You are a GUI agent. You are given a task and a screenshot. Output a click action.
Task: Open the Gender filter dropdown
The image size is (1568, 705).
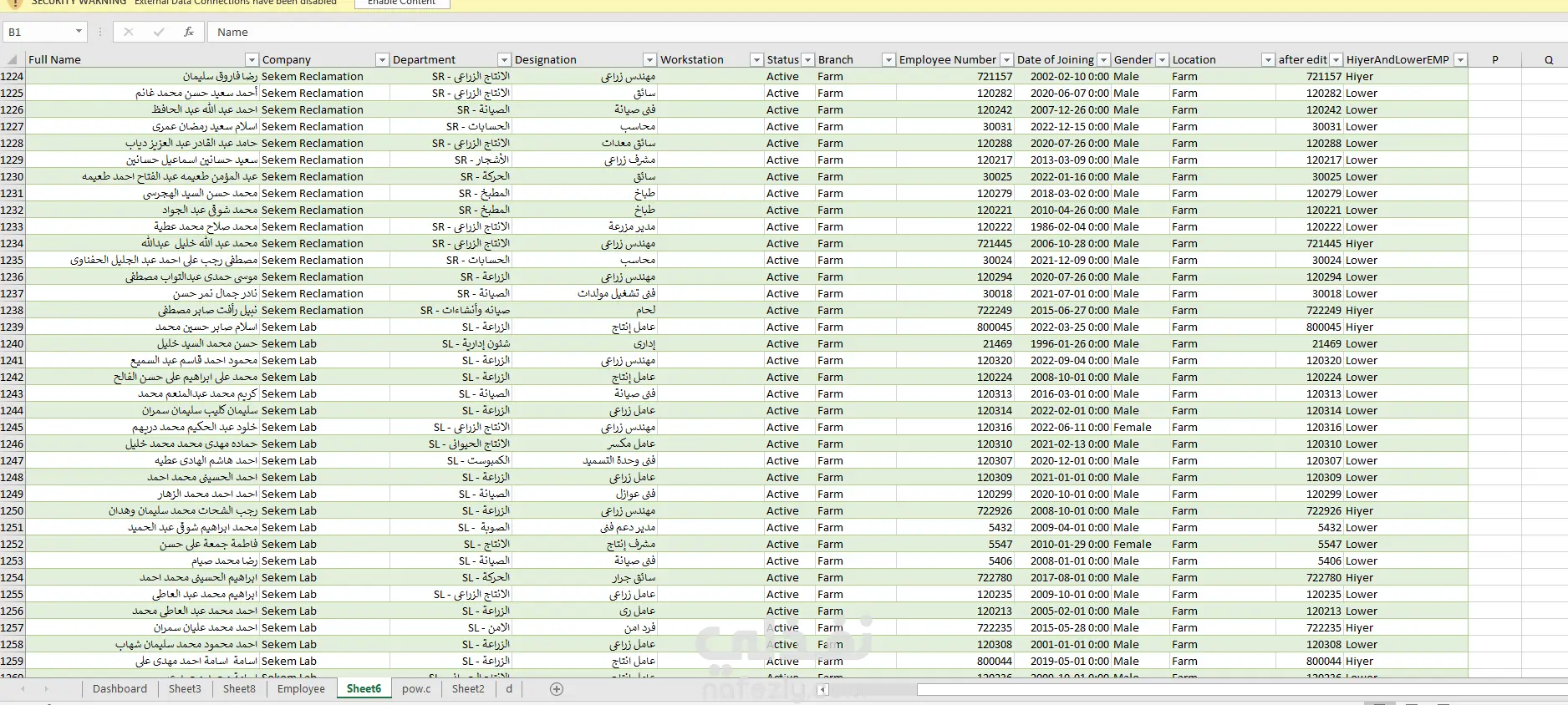1163,59
